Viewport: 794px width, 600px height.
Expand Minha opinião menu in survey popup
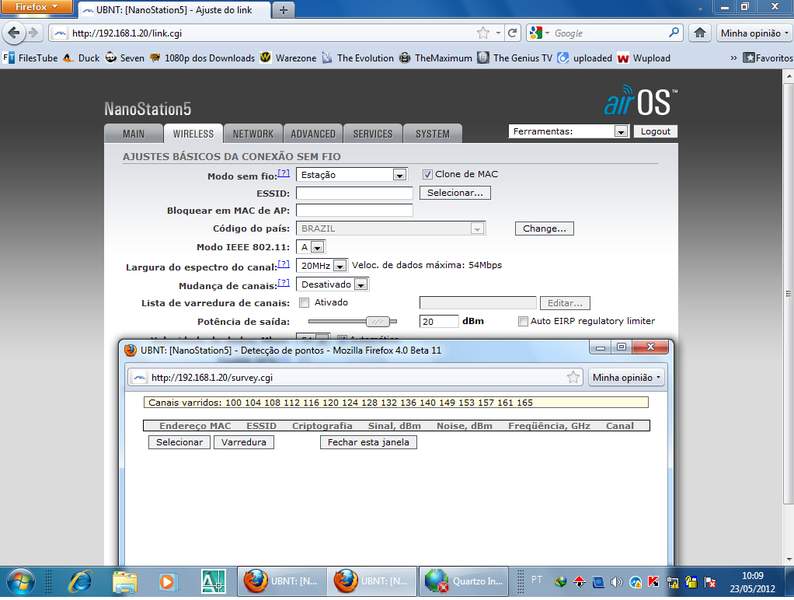(626, 377)
